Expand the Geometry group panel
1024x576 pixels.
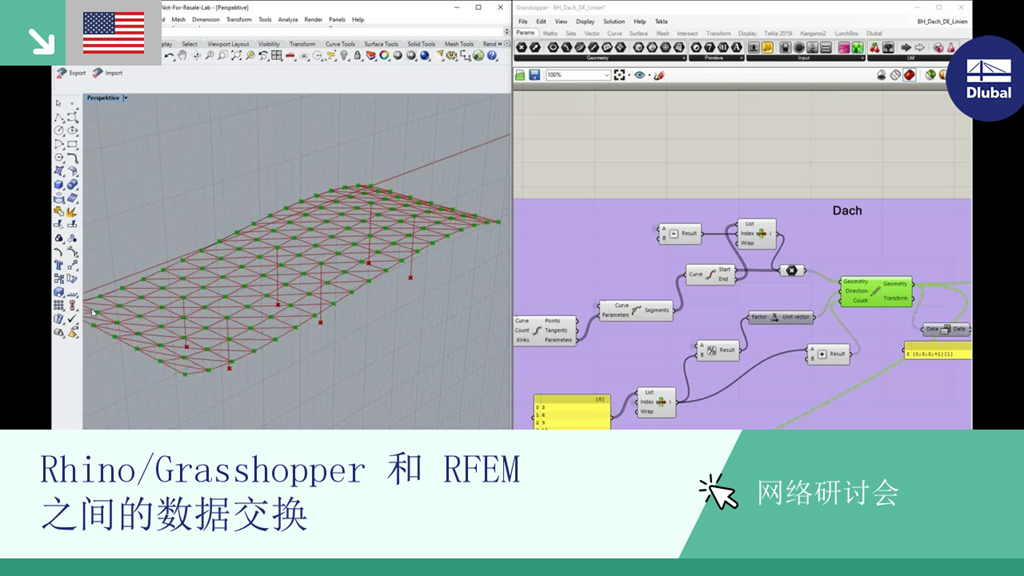[684, 58]
